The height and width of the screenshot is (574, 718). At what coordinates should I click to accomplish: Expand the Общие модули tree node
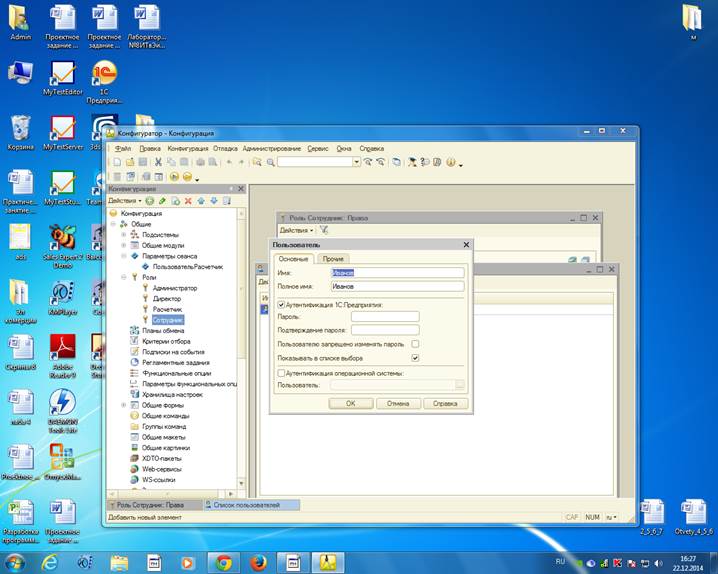(124, 245)
